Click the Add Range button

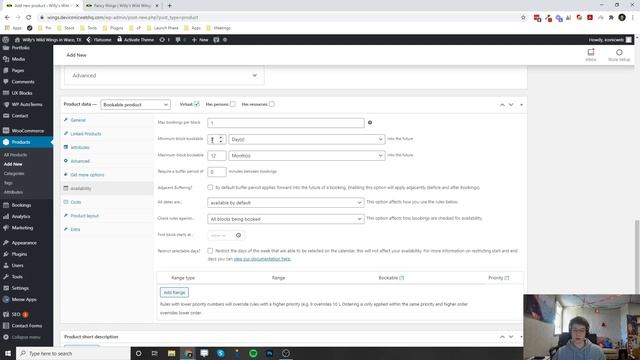pos(174,292)
